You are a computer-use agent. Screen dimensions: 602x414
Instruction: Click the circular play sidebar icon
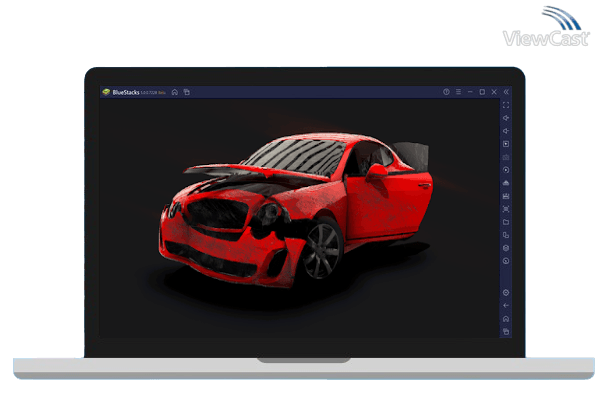pyautogui.click(x=506, y=170)
